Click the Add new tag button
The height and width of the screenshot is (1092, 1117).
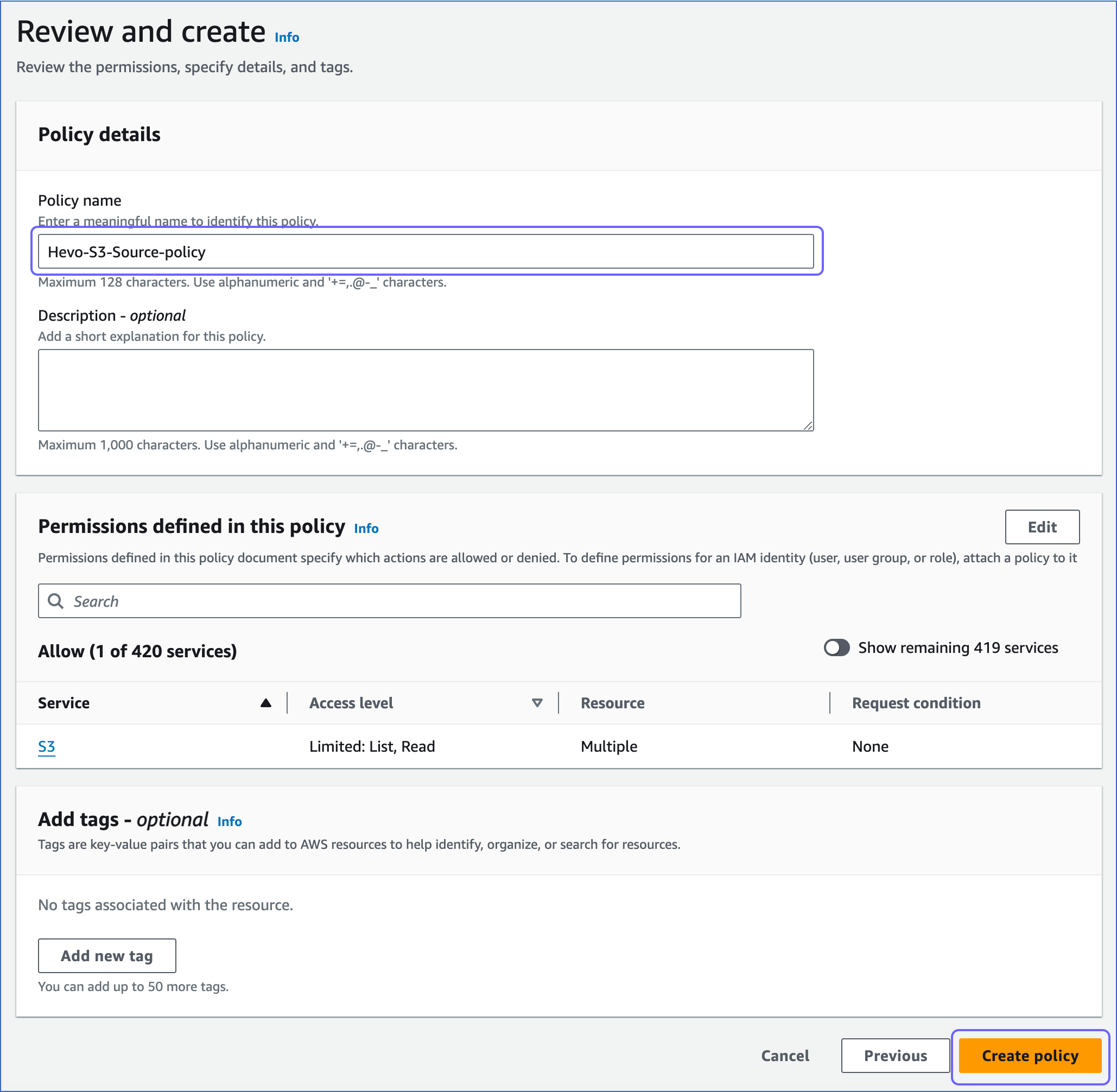pyautogui.click(x=107, y=955)
